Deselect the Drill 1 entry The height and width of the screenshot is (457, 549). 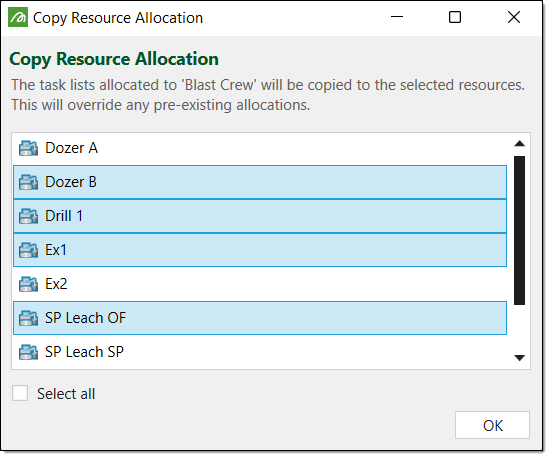click(x=260, y=216)
